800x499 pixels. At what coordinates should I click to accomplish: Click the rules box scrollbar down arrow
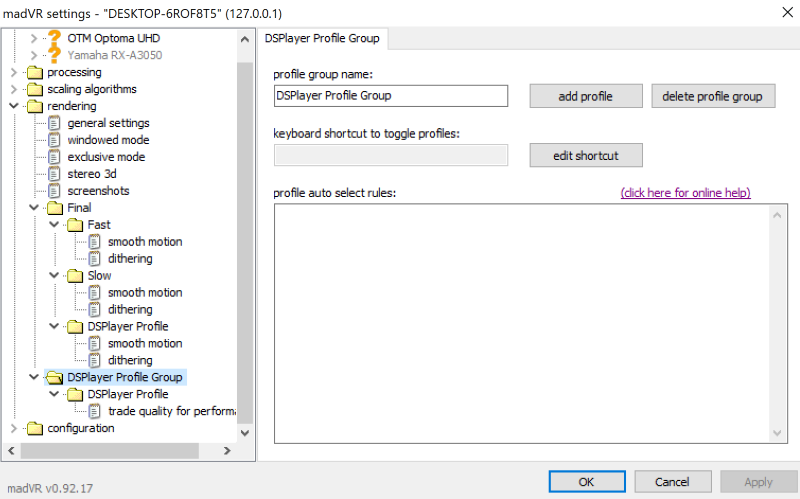click(x=777, y=433)
